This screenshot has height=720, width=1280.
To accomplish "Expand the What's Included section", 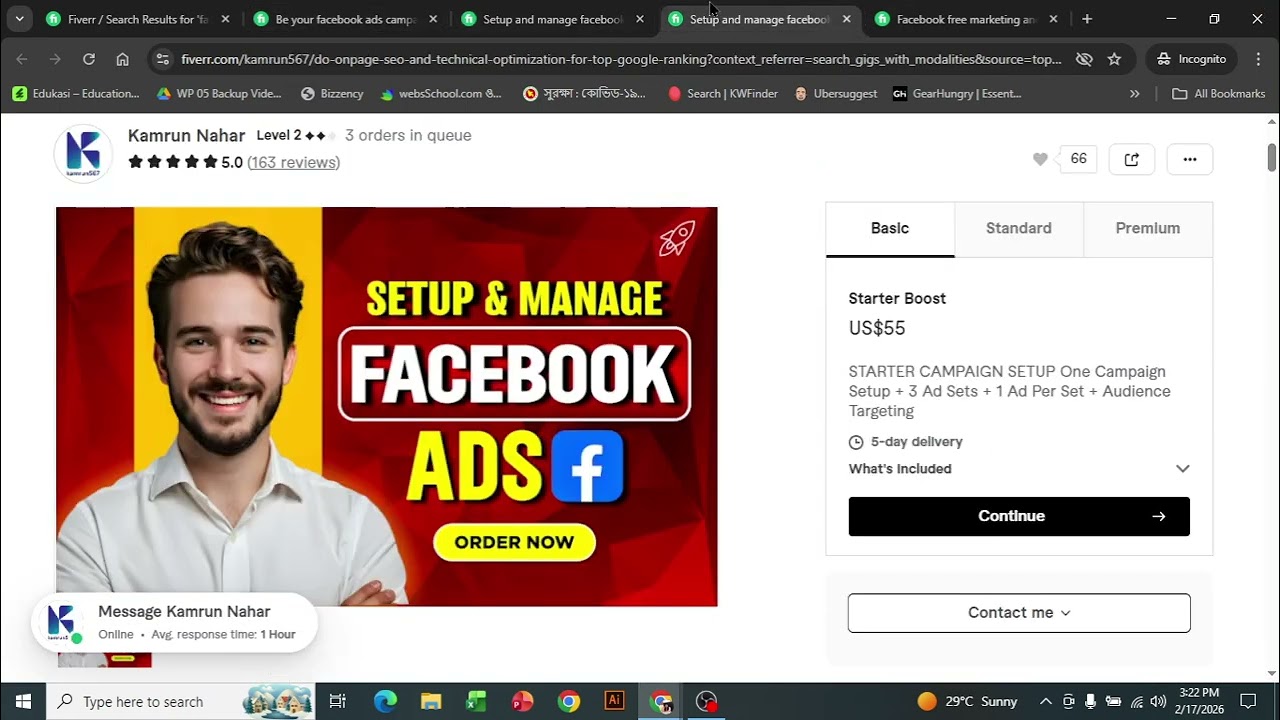I will (x=1019, y=469).
